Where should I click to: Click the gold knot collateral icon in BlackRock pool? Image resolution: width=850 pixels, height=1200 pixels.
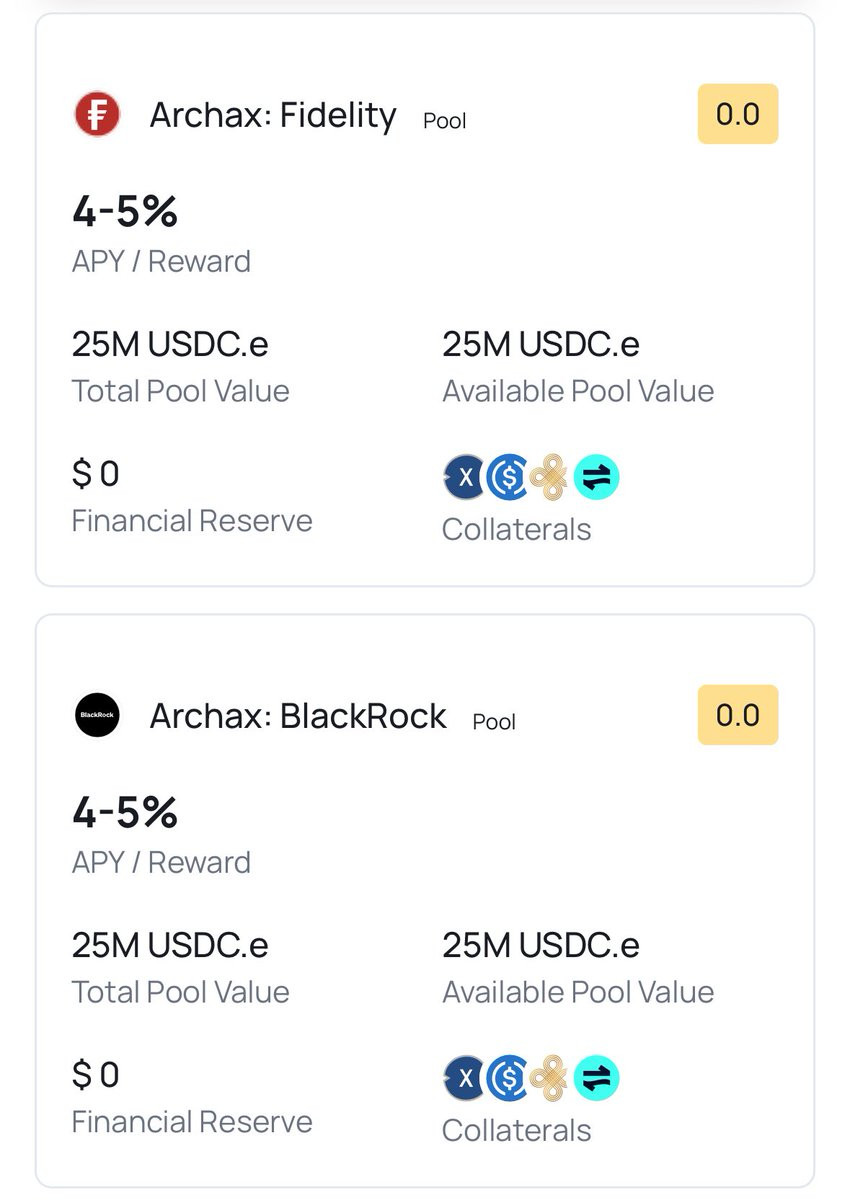(x=549, y=1079)
